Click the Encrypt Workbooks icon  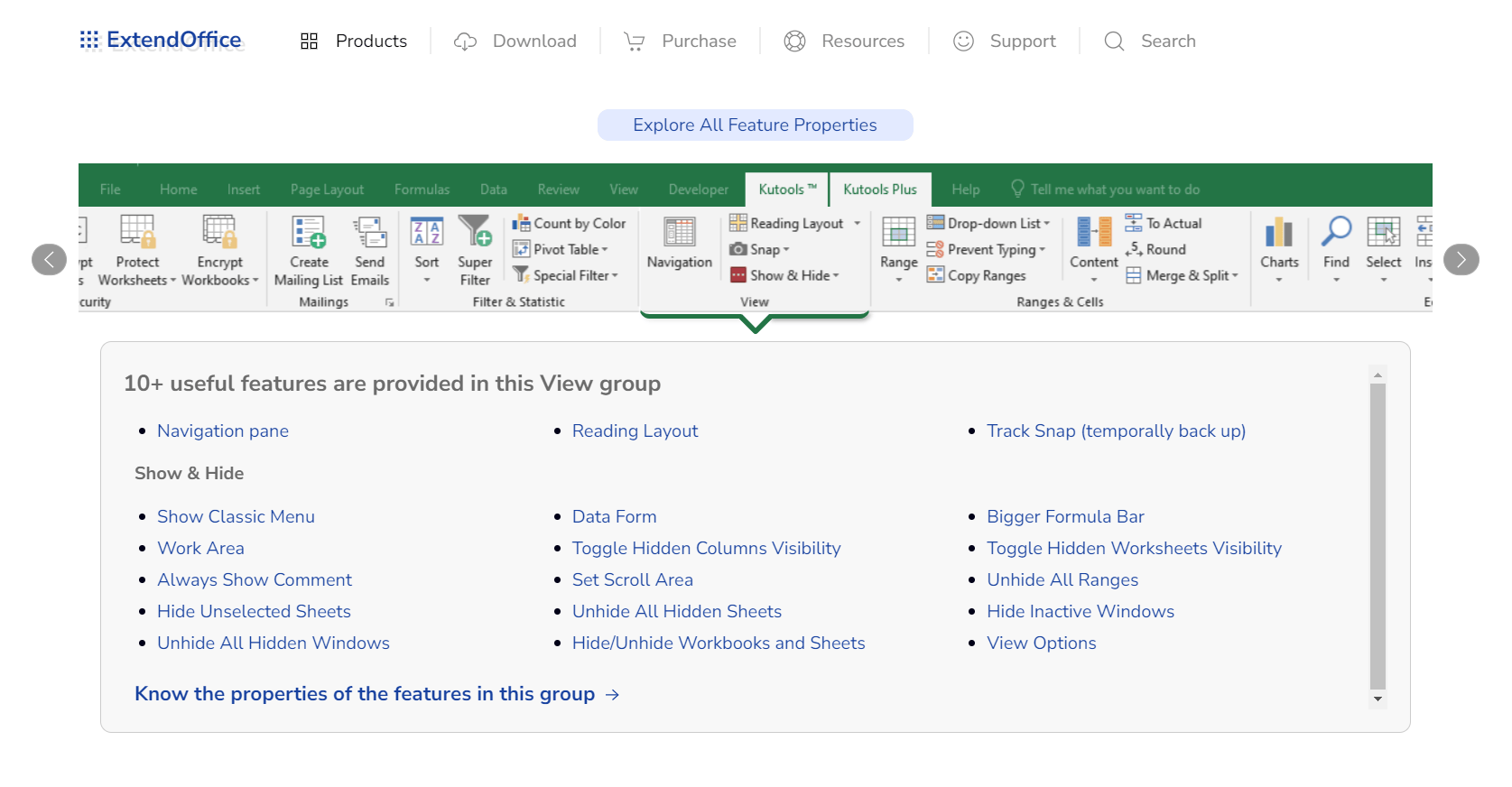tap(219, 231)
